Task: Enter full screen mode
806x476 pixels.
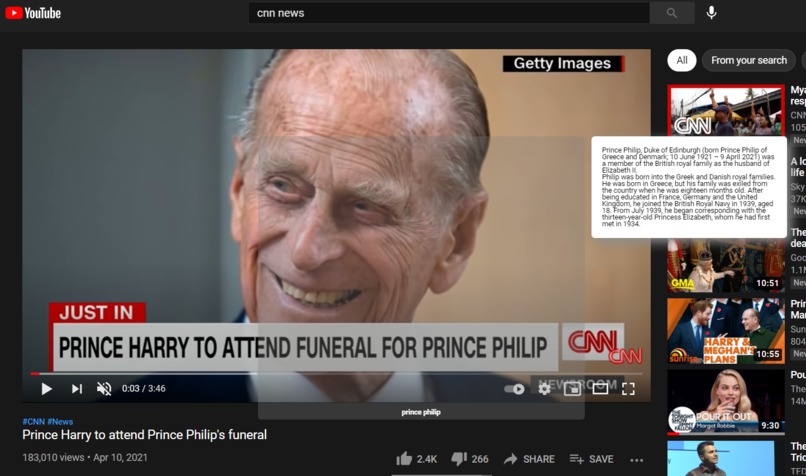Action: click(x=628, y=389)
